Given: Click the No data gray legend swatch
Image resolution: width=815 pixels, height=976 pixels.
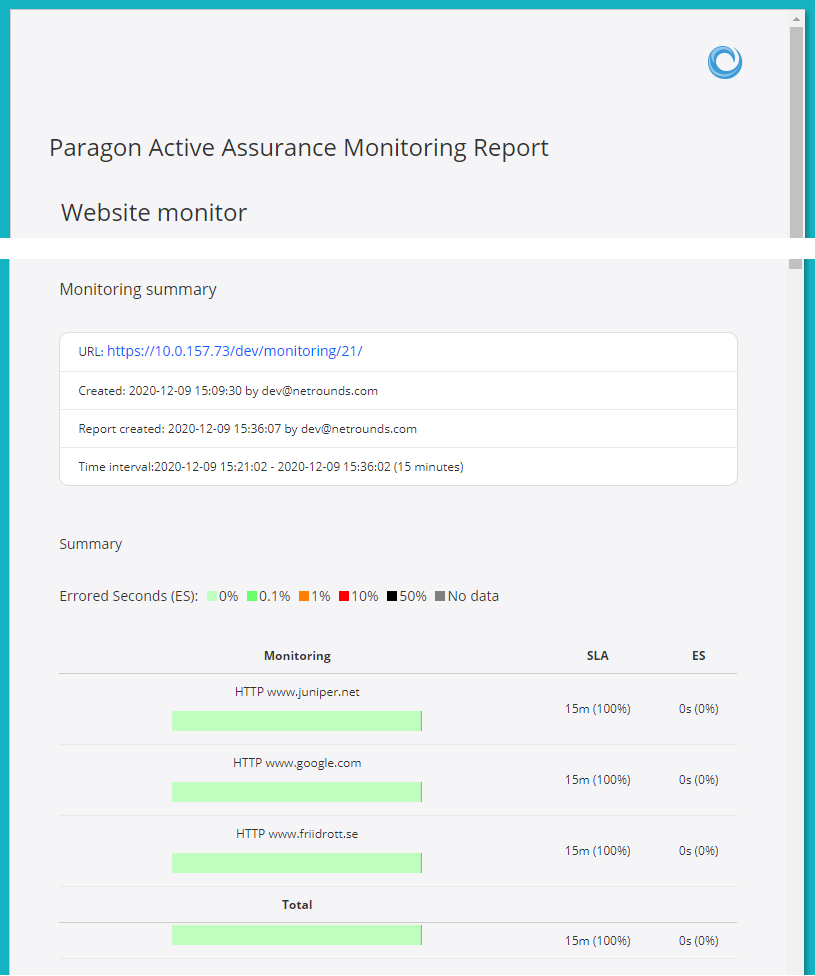Looking at the screenshot, I should (440, 596).
